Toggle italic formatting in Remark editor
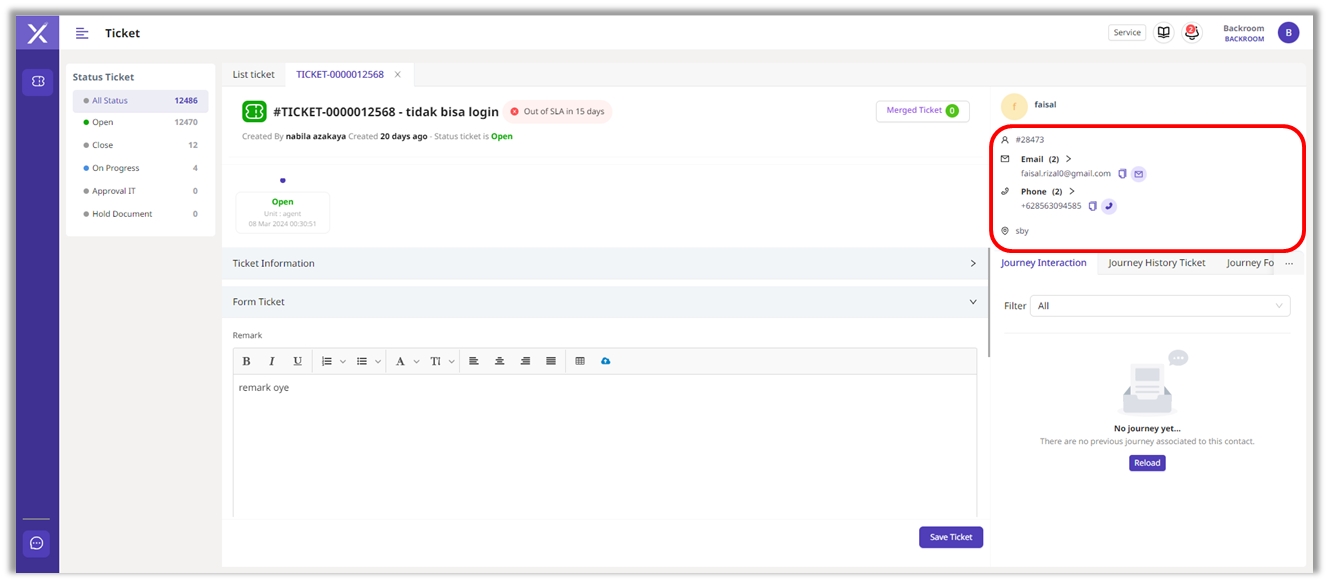The height and width of the screenshot is (582, 1328). (x=271, y=361)
